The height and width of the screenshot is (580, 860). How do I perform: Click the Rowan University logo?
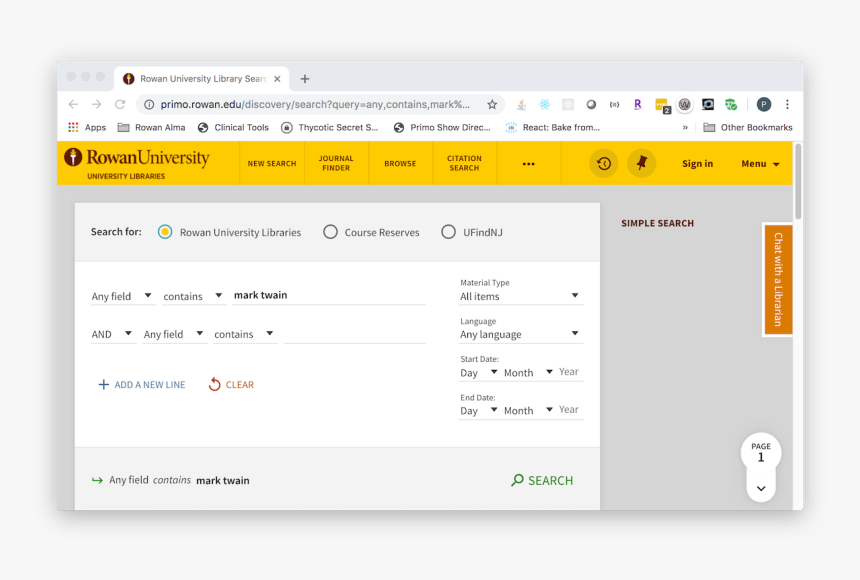tap(137, 162)
